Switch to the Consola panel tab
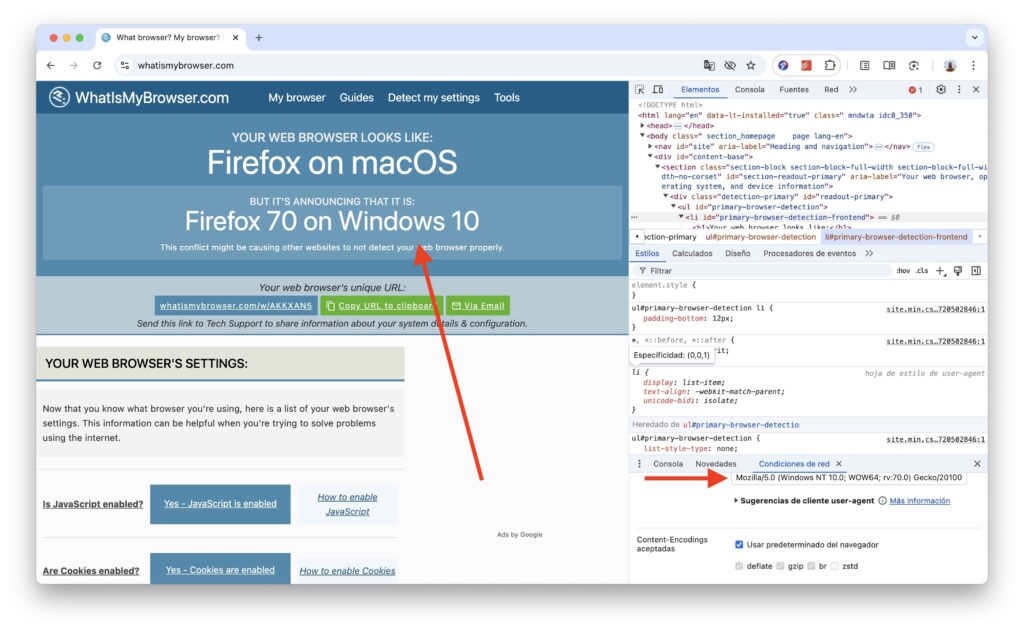This screenshot has height=632, width=1024. pos(749,89)
